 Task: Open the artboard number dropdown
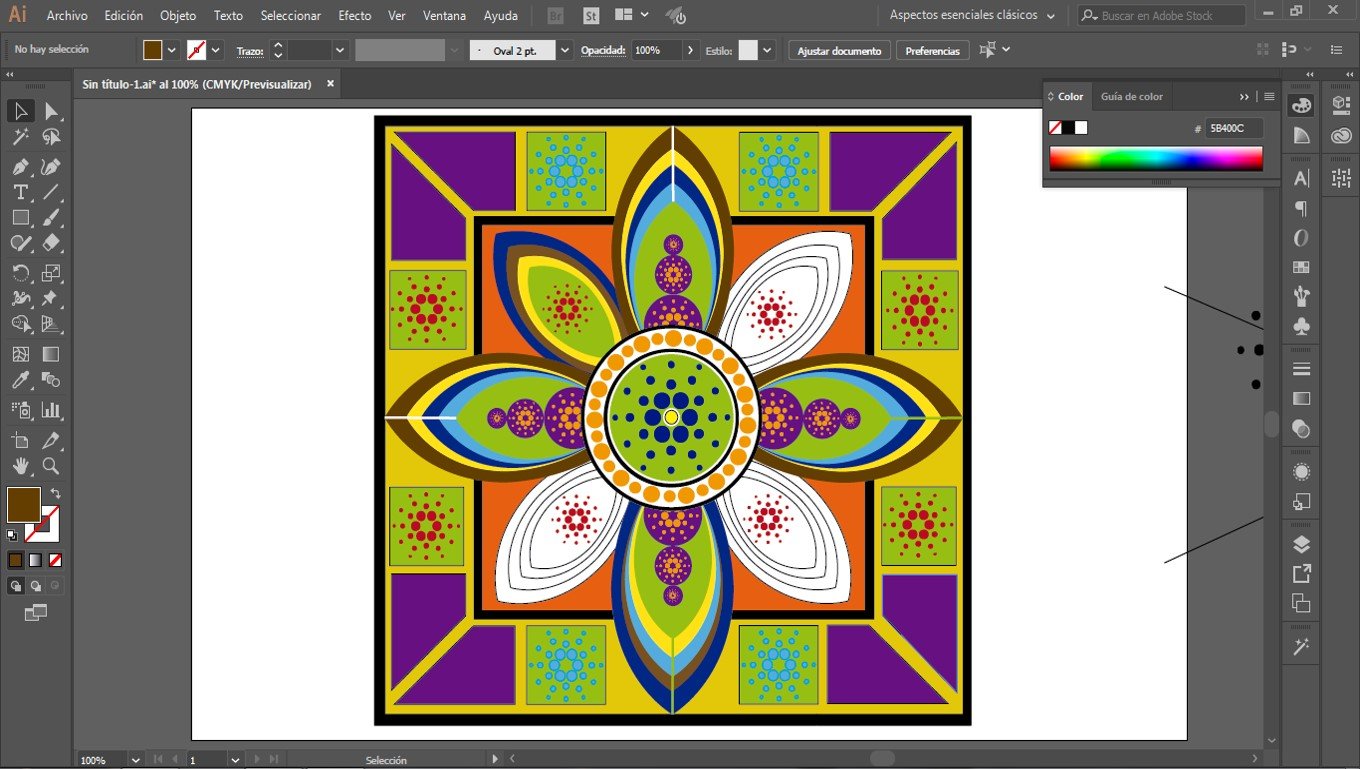pyautogui.click(x=235, y=760)
